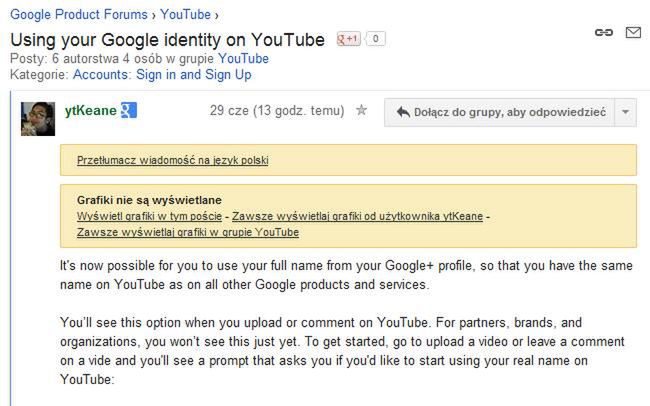Click the envelope email icon

click(x=633, y=32)
